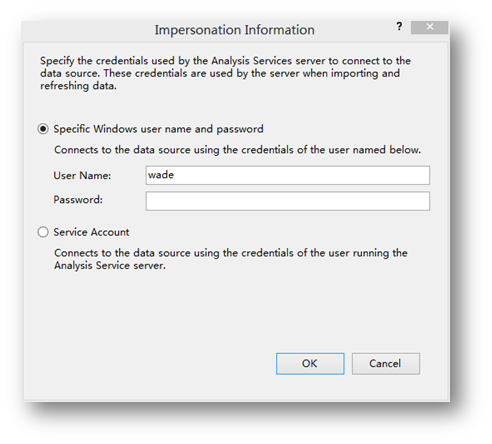
Task: Focus the User Name input field
Action: (288, 175)
